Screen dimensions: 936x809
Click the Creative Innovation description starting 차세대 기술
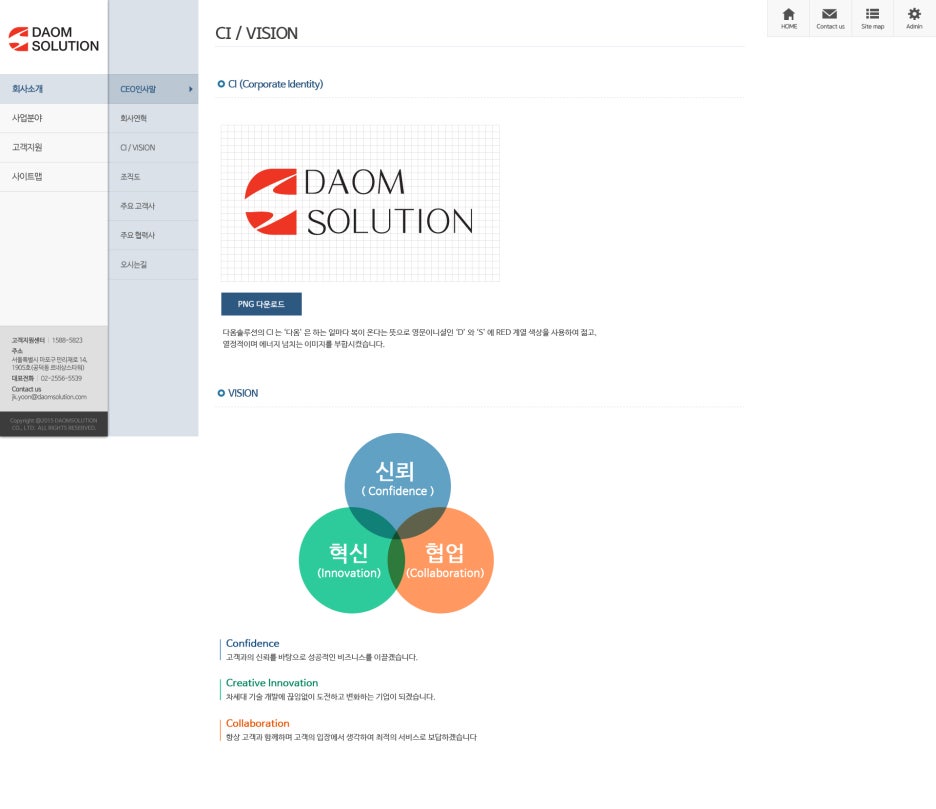click(x=330, y=697)
